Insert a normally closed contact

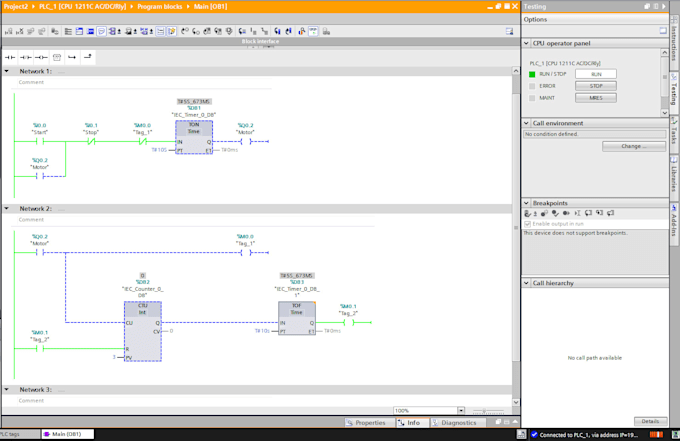pos(26,57)
